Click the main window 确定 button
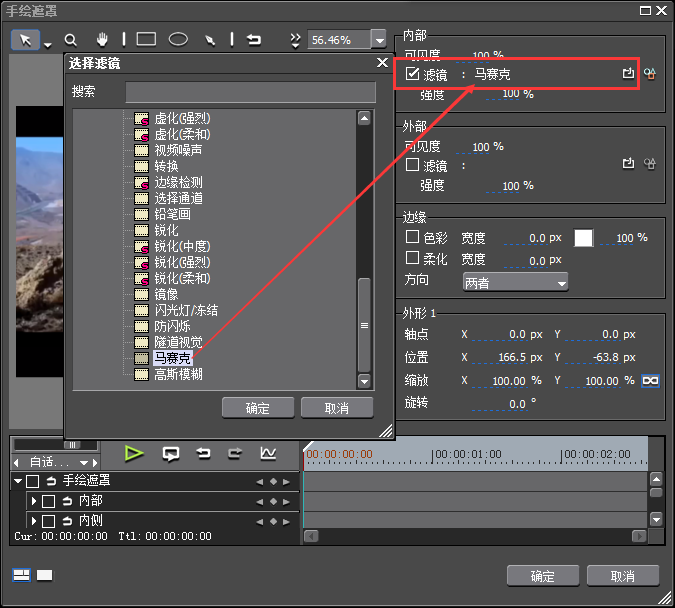Viewport: 675px width, 608px height. click(542, 576)
